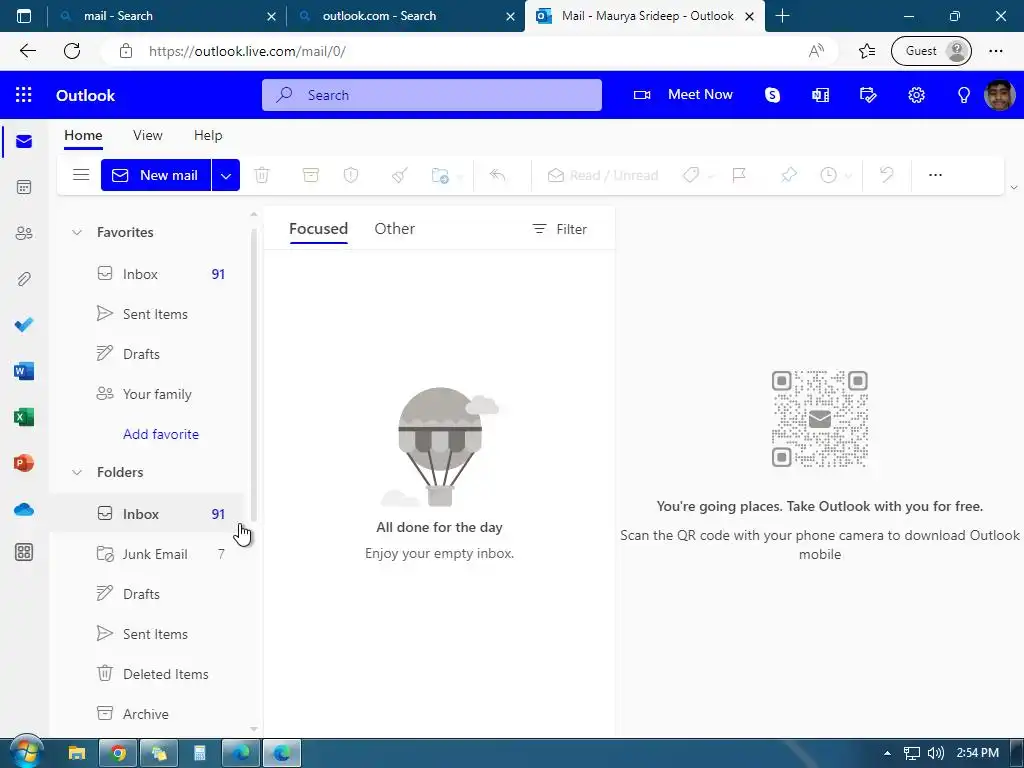Click the Outlook search box
Screen dimensions: 1024x768
[x=432, y=95]
